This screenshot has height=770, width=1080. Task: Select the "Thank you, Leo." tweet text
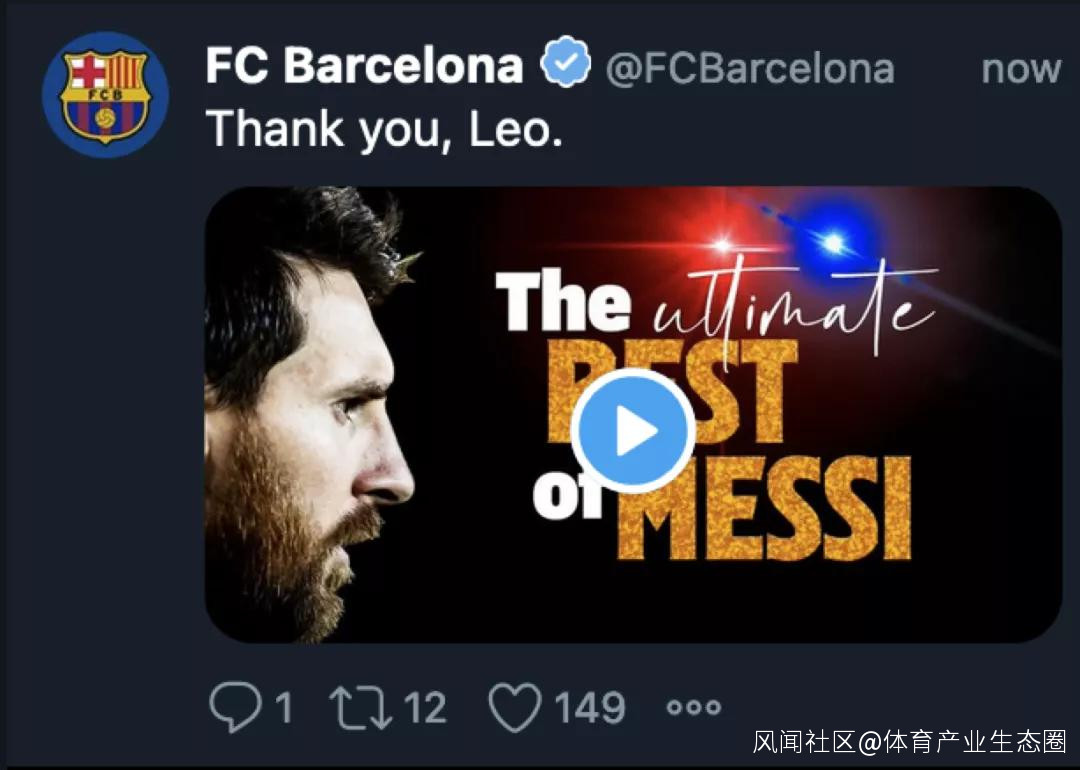384,128
